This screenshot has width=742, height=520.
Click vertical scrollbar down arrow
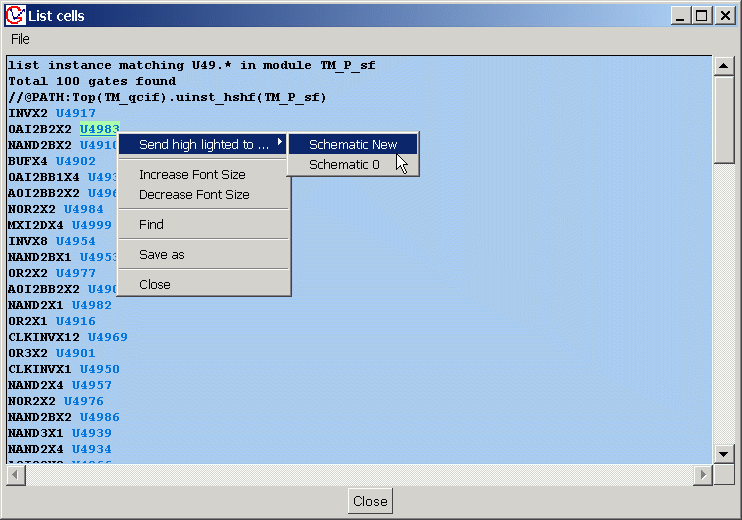(723, 454)
